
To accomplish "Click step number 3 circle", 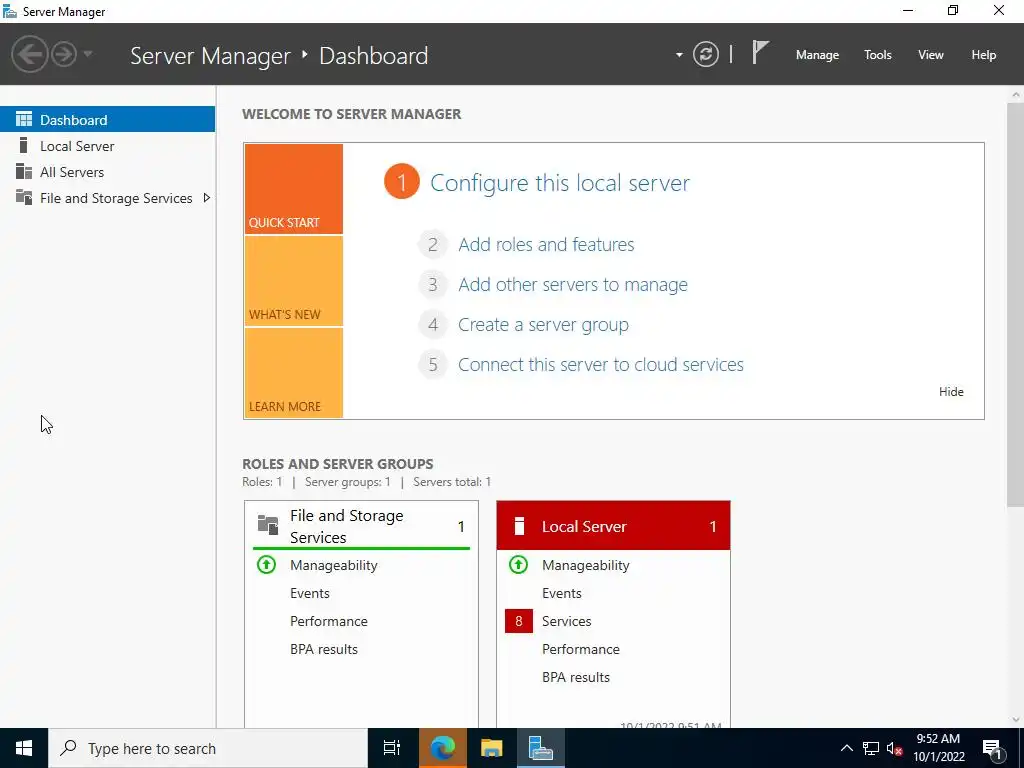I will 432,285.
